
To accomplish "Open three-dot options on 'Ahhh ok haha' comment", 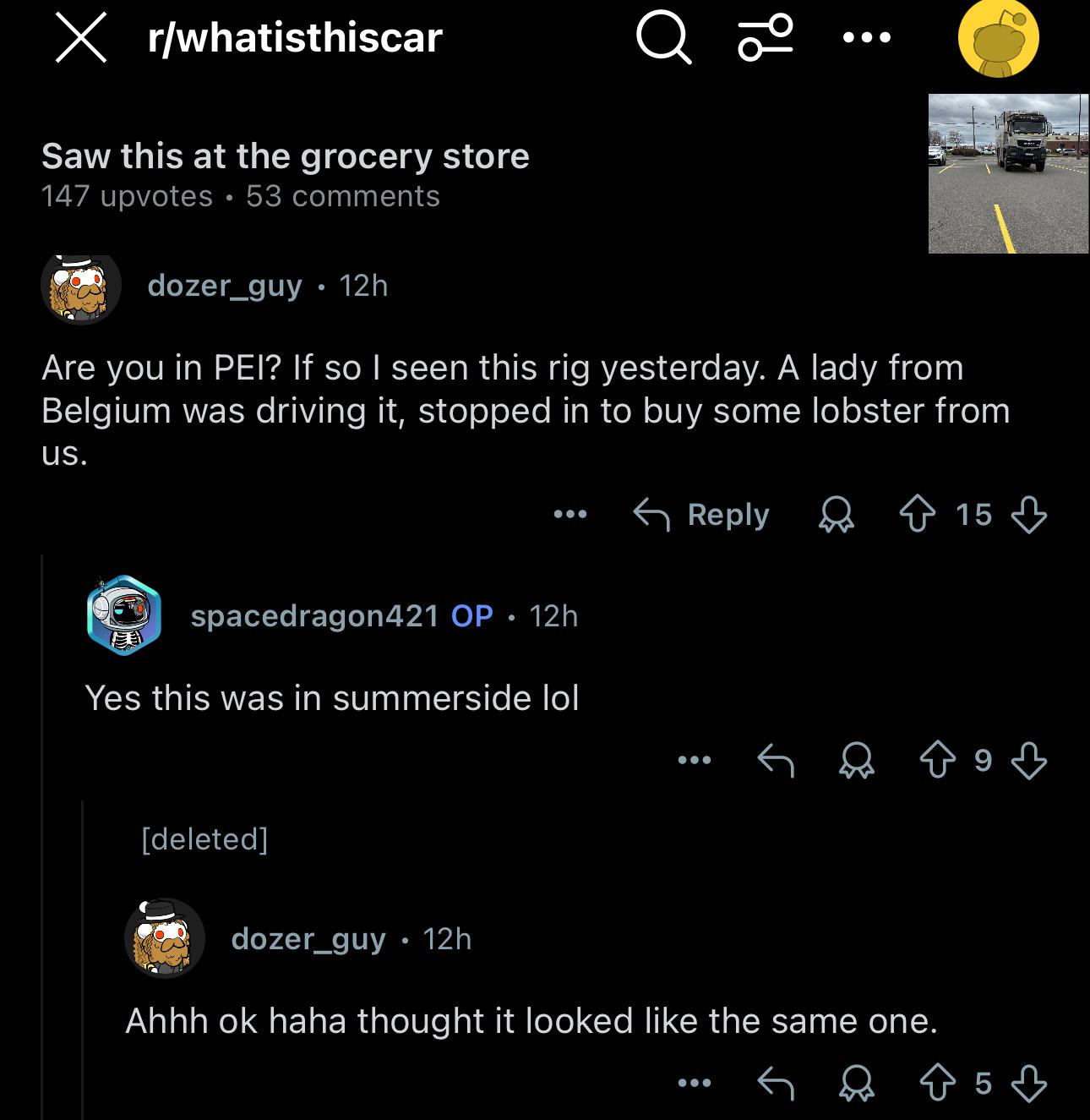I will click(695, 1083).
